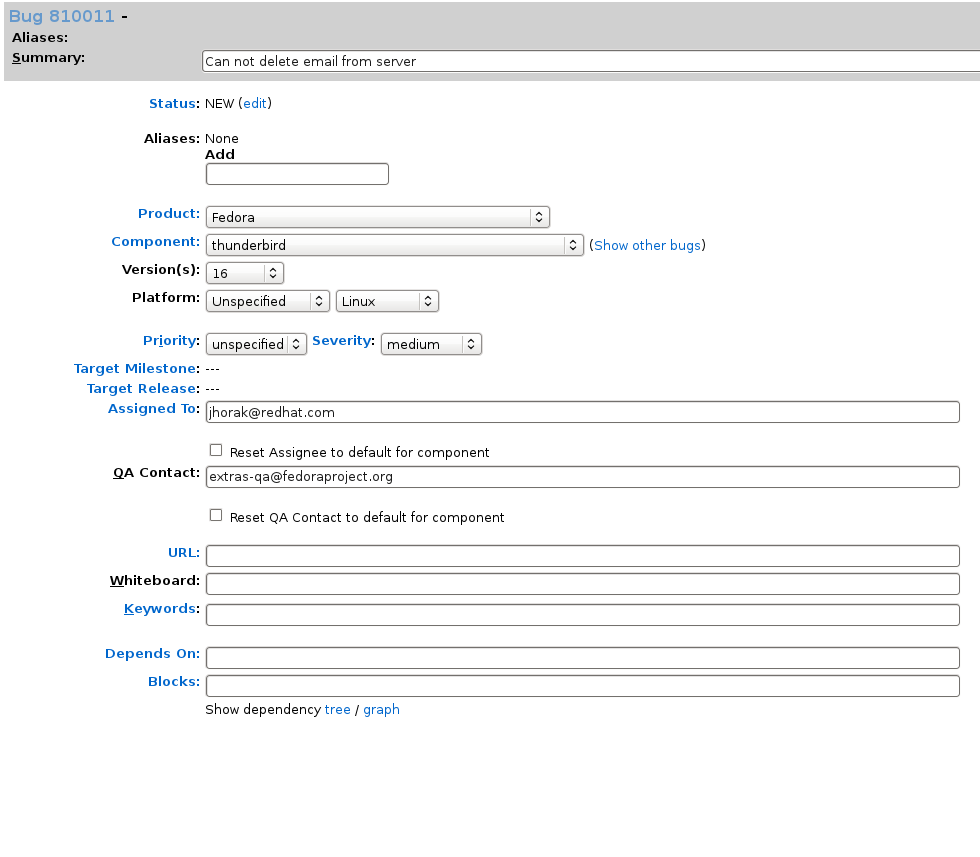Open the Target Milestone help link
The height and width of the screenshot is (857, 980).
136,369
